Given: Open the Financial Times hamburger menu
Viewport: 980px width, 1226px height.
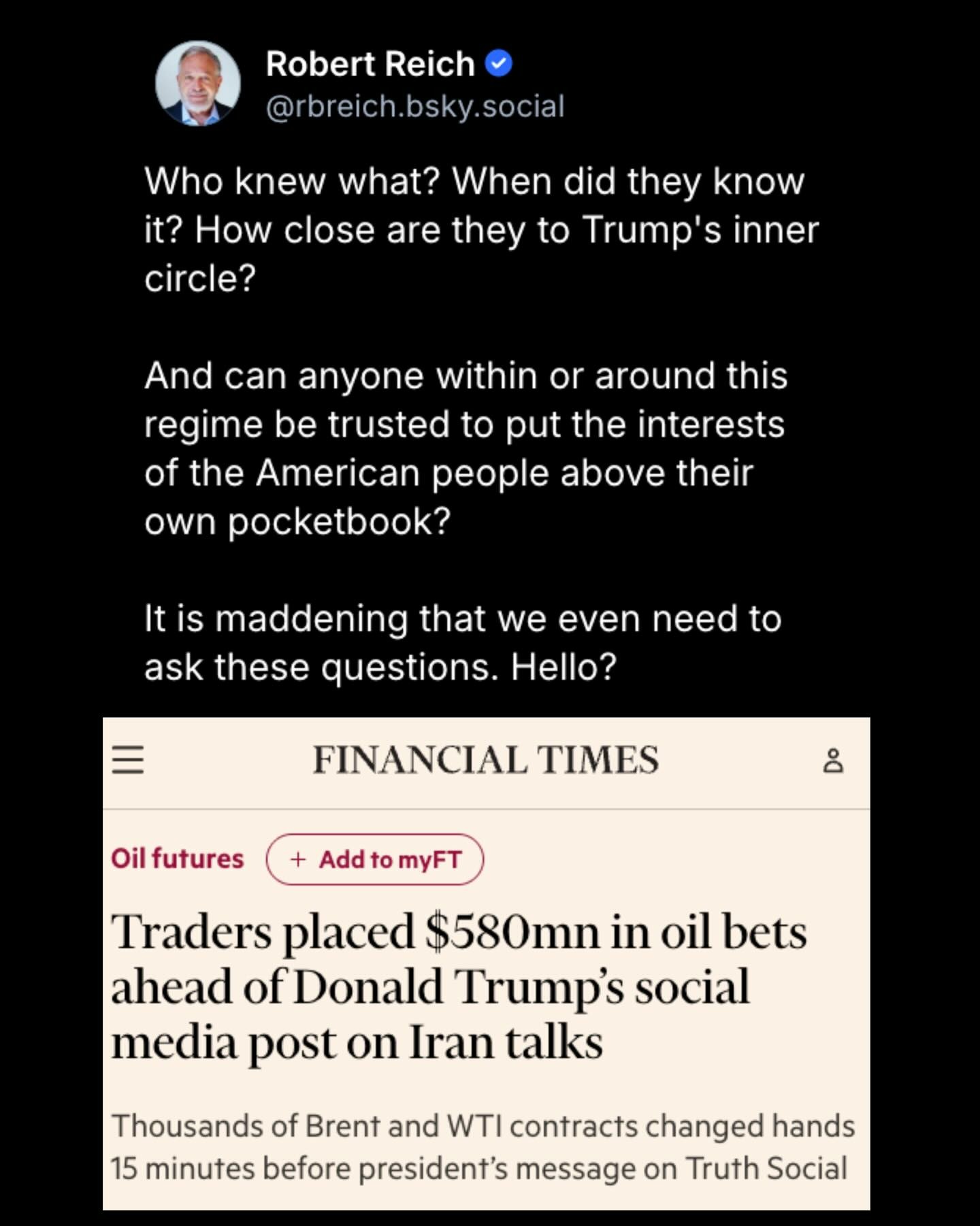Looking at the screenshot, I should (x=128, y=760).
